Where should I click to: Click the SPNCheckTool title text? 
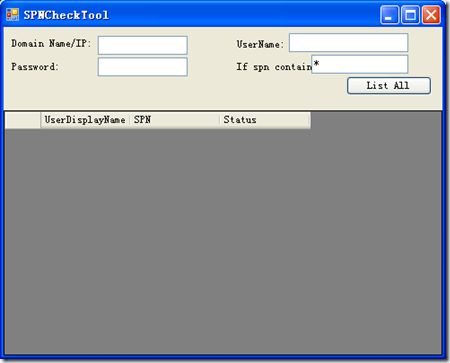pyautogui.click(x=66, y=15)
